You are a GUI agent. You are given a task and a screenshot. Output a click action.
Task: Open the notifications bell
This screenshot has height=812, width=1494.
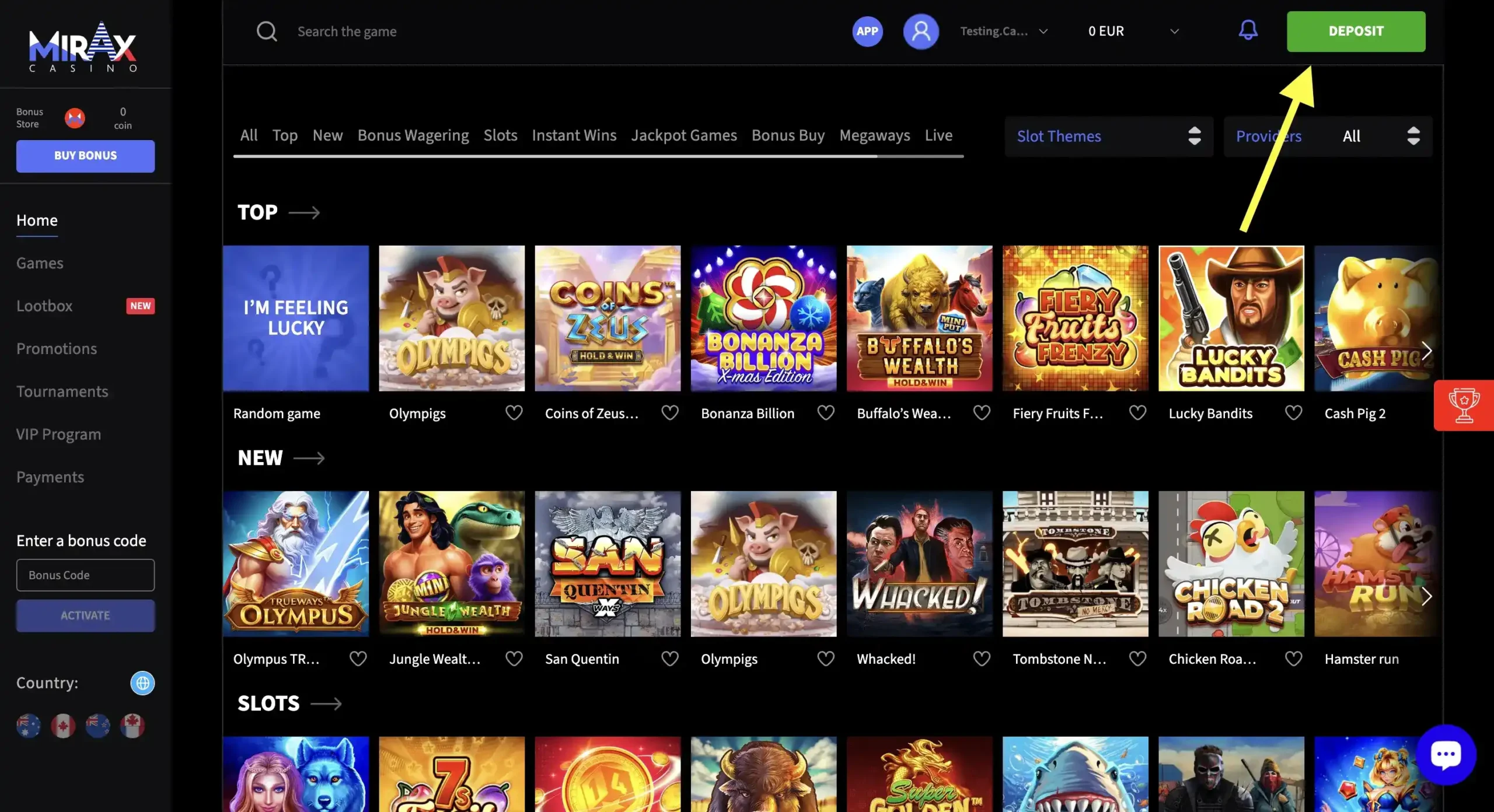[x=1248, y=30]
